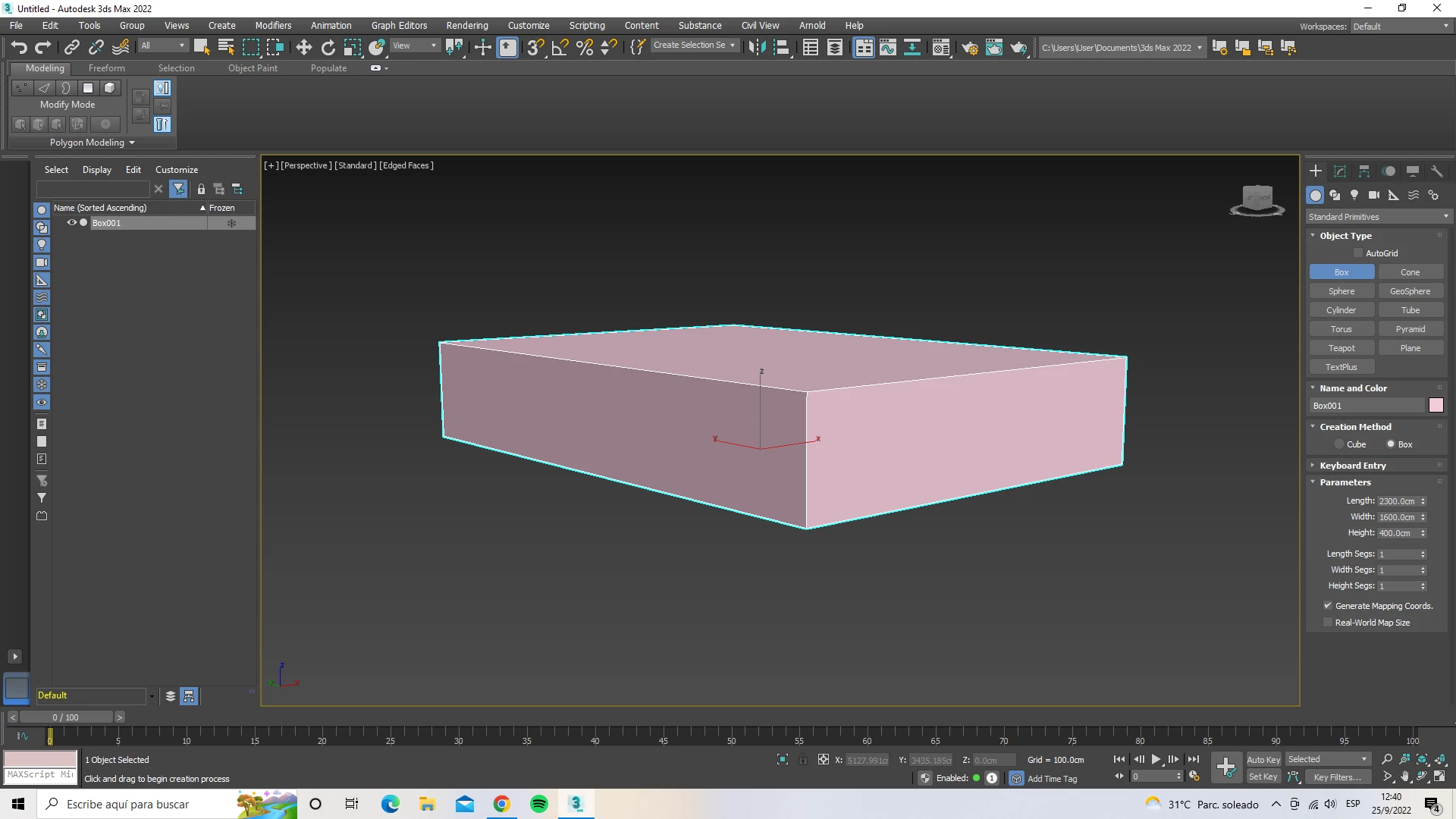Open the Standard Primitives dropdown

point(1377,217)
